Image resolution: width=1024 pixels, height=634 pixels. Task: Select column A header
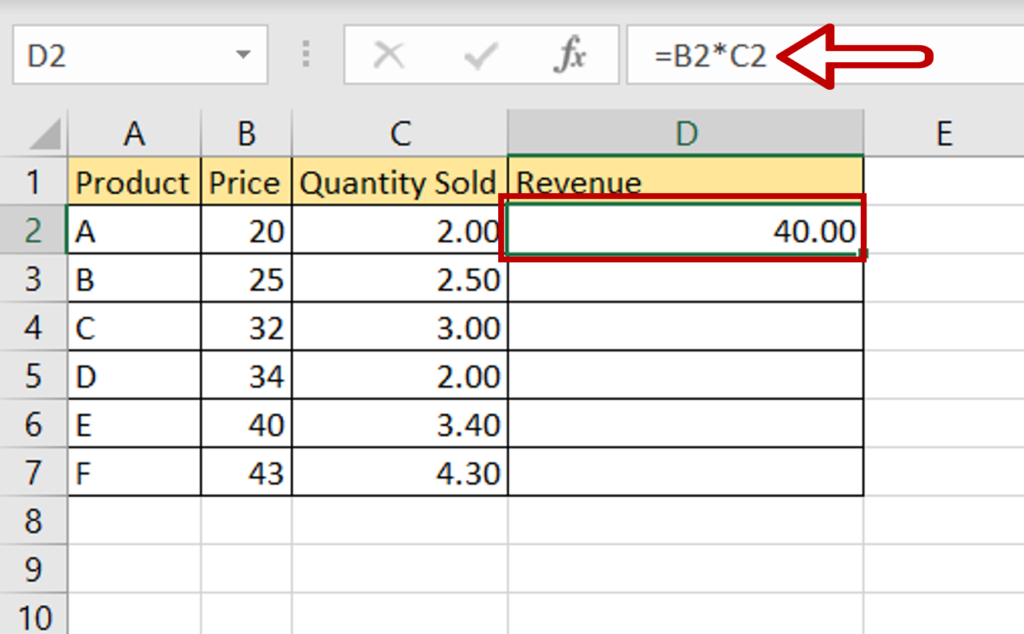point(134,131)
